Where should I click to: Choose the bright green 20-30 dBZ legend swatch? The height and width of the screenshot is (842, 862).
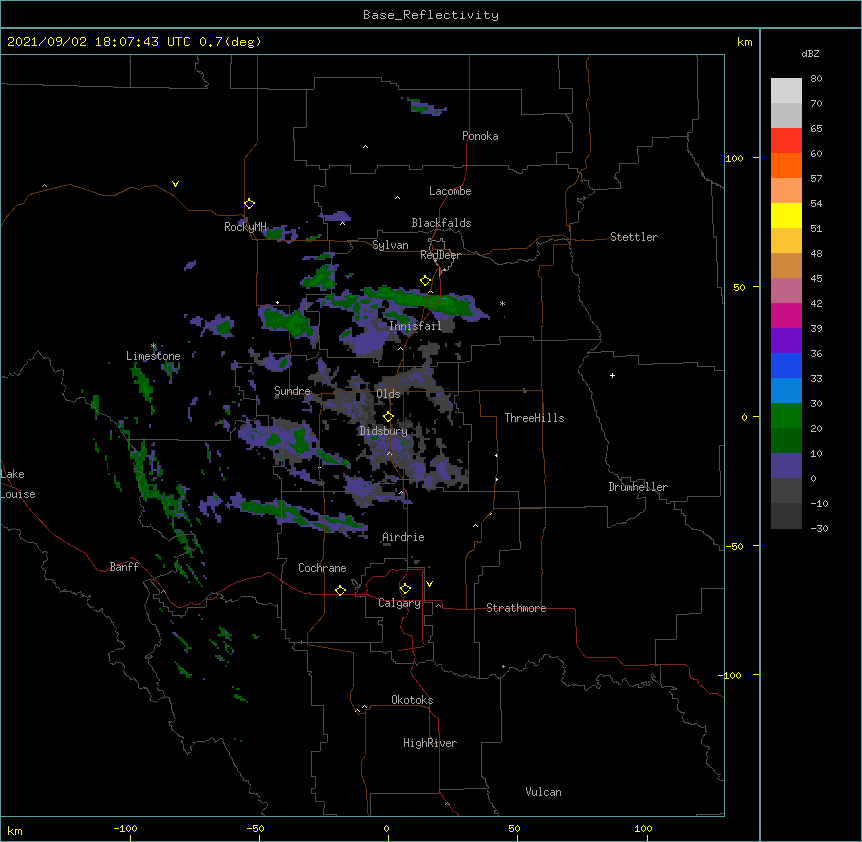pyautogui.click(x=786, y=416)
